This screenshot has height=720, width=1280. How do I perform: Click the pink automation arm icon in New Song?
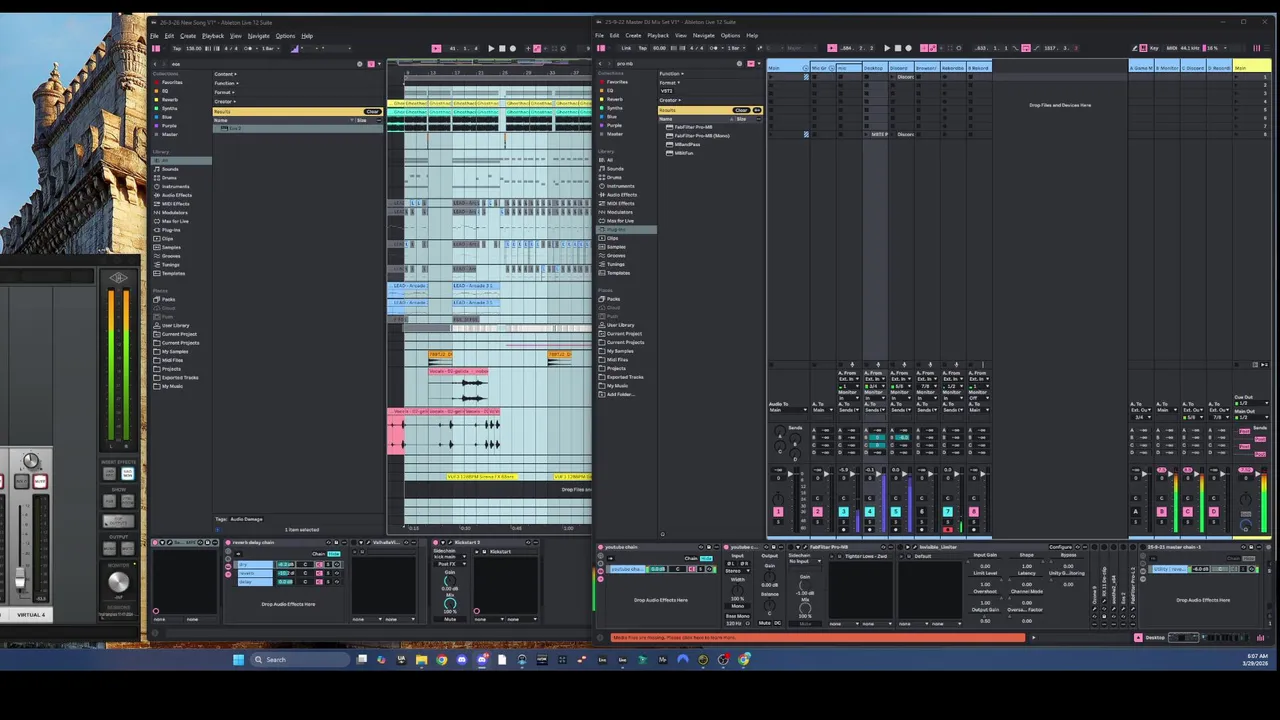tap(537, 48)
